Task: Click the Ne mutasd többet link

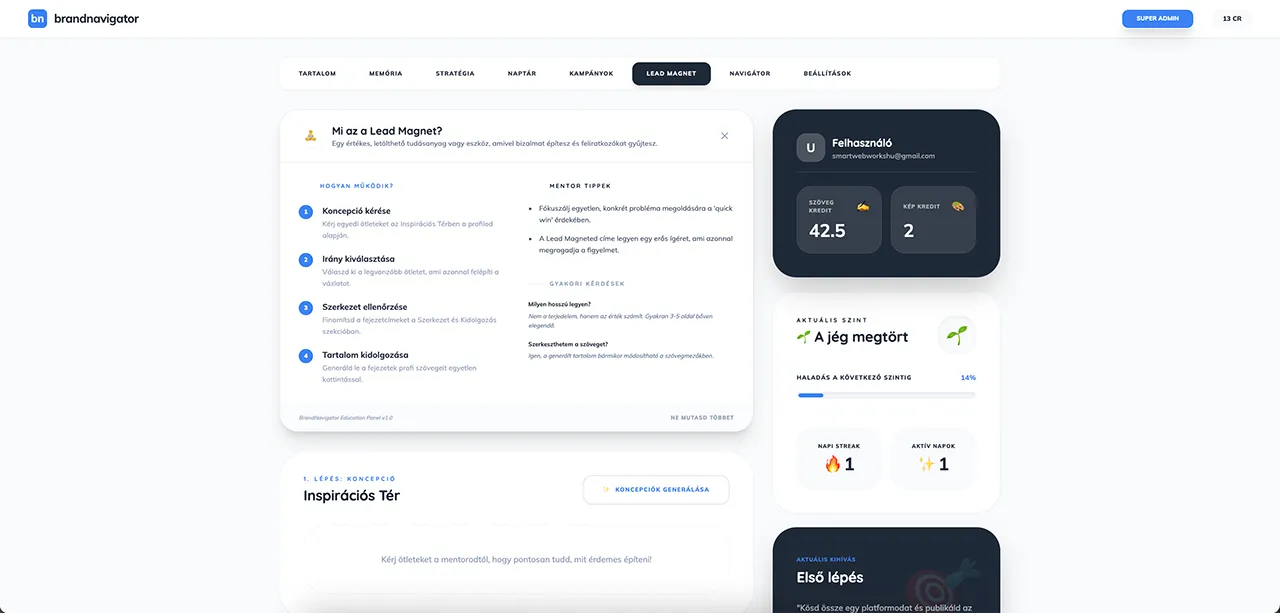Action: point(701,418)
